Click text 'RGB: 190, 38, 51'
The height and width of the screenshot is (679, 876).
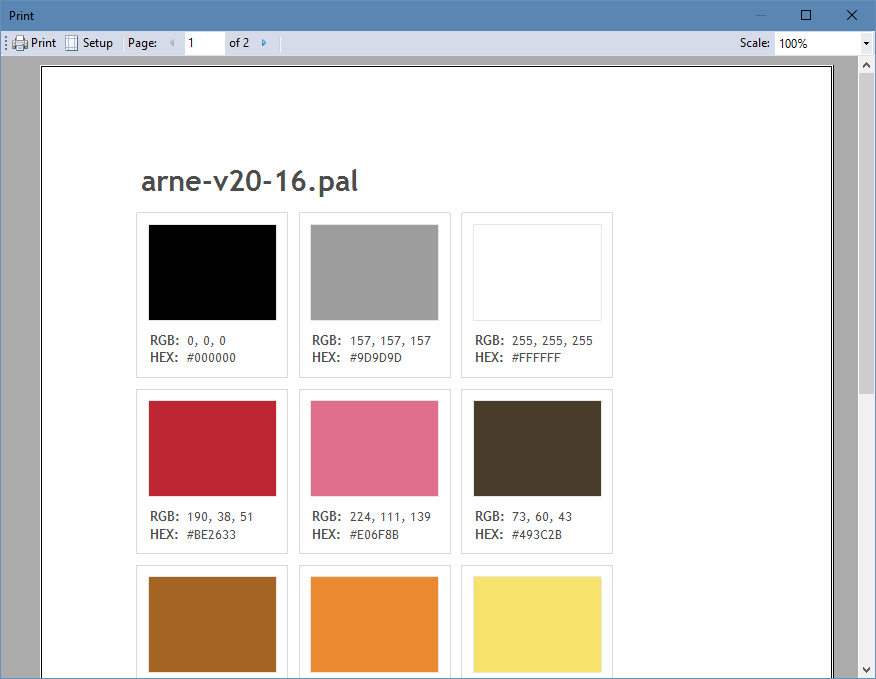201,516
